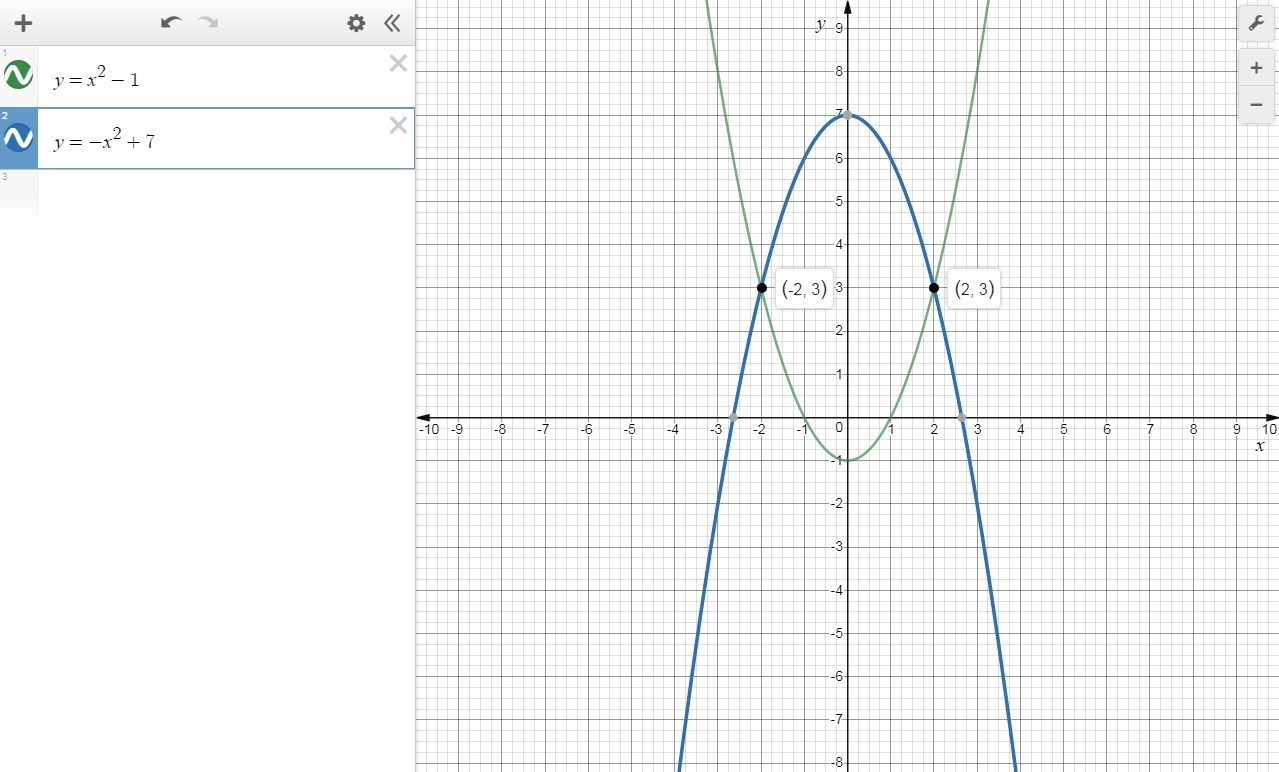This screenshot has width=1279, height=772.
Task: Click the empty third expression row
Action: point(225,192)
